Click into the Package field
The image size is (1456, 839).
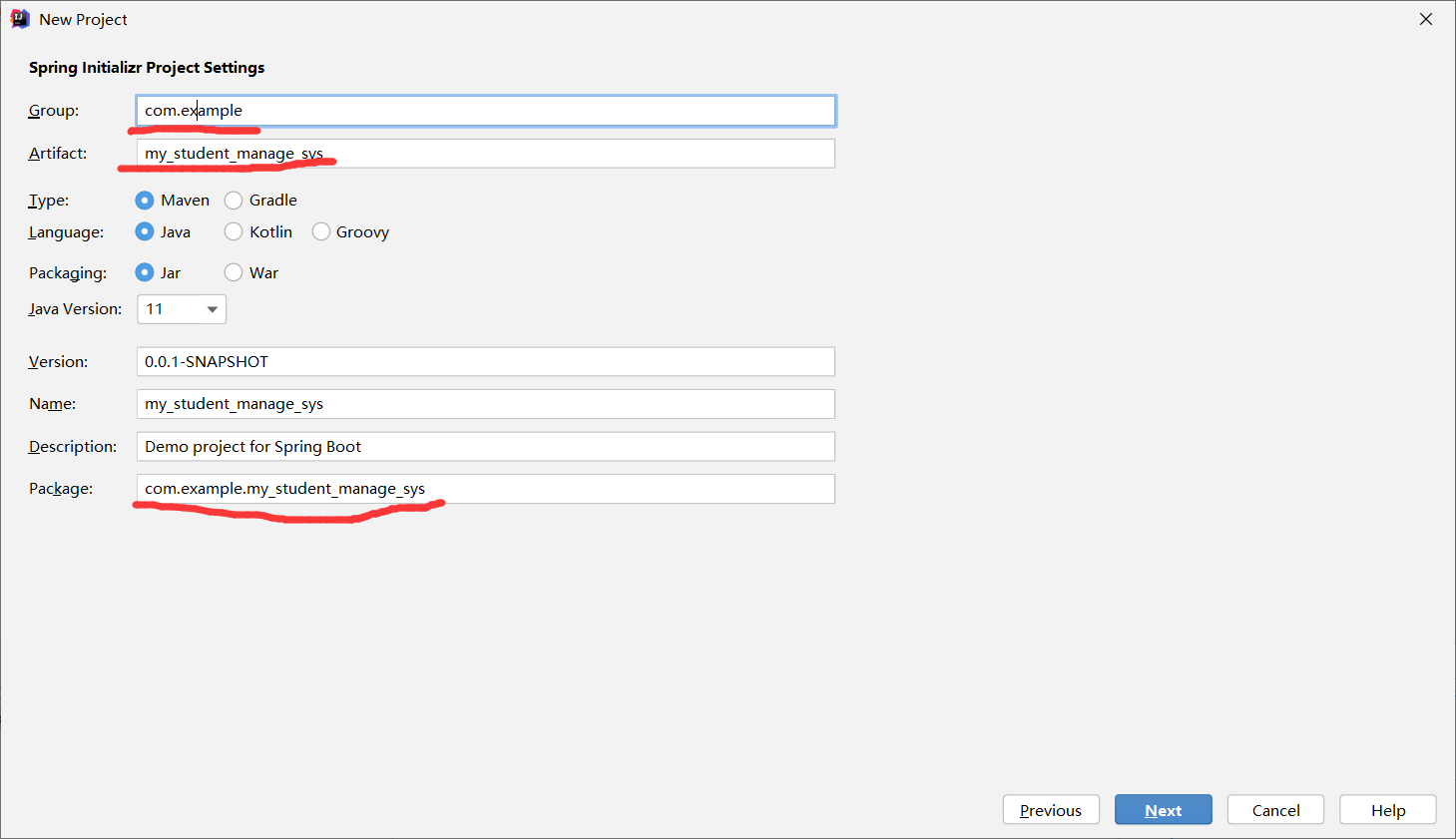(486, 489)
